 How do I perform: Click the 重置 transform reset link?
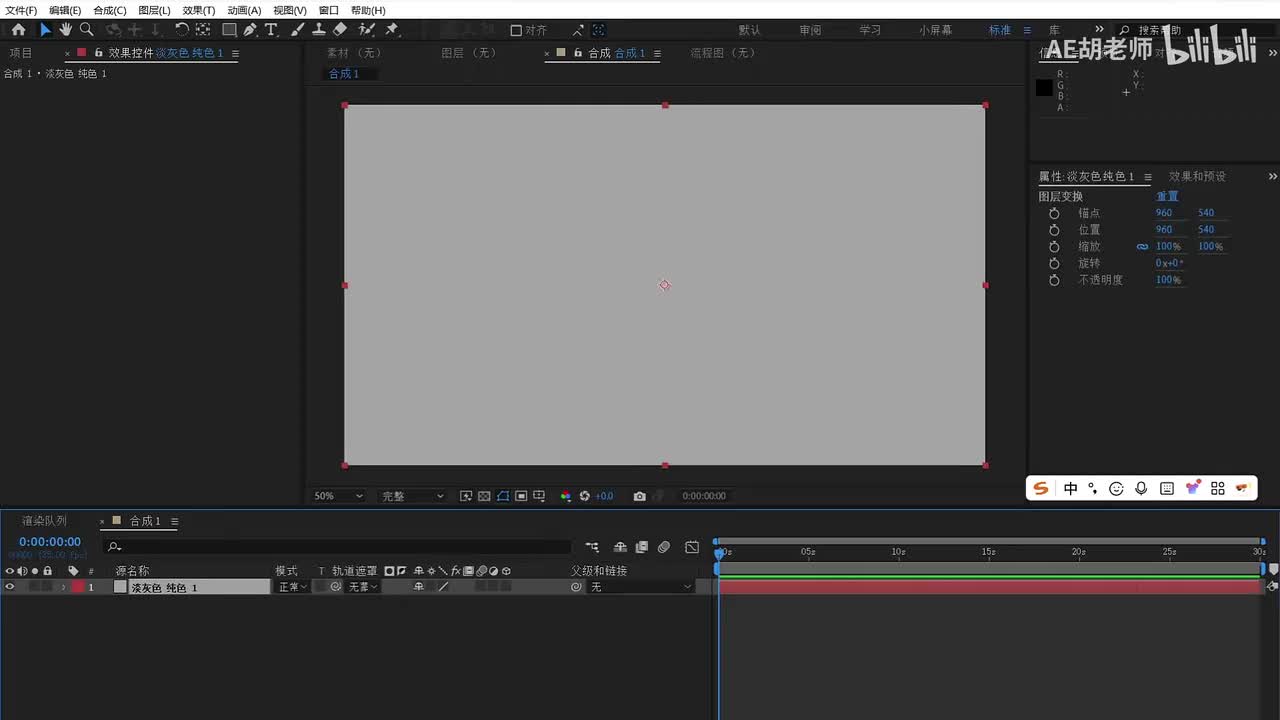[1167, 197]
